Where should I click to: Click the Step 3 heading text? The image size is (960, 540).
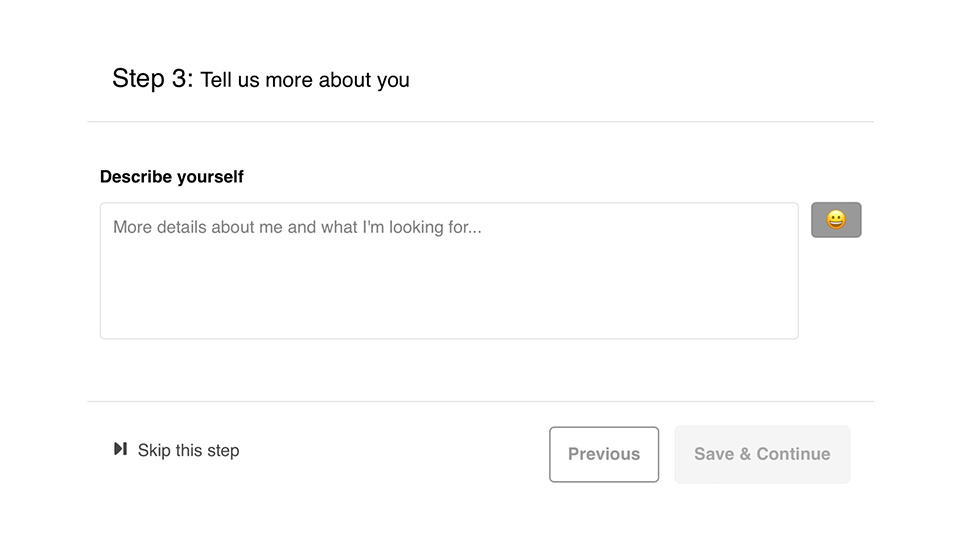point(260,79)
